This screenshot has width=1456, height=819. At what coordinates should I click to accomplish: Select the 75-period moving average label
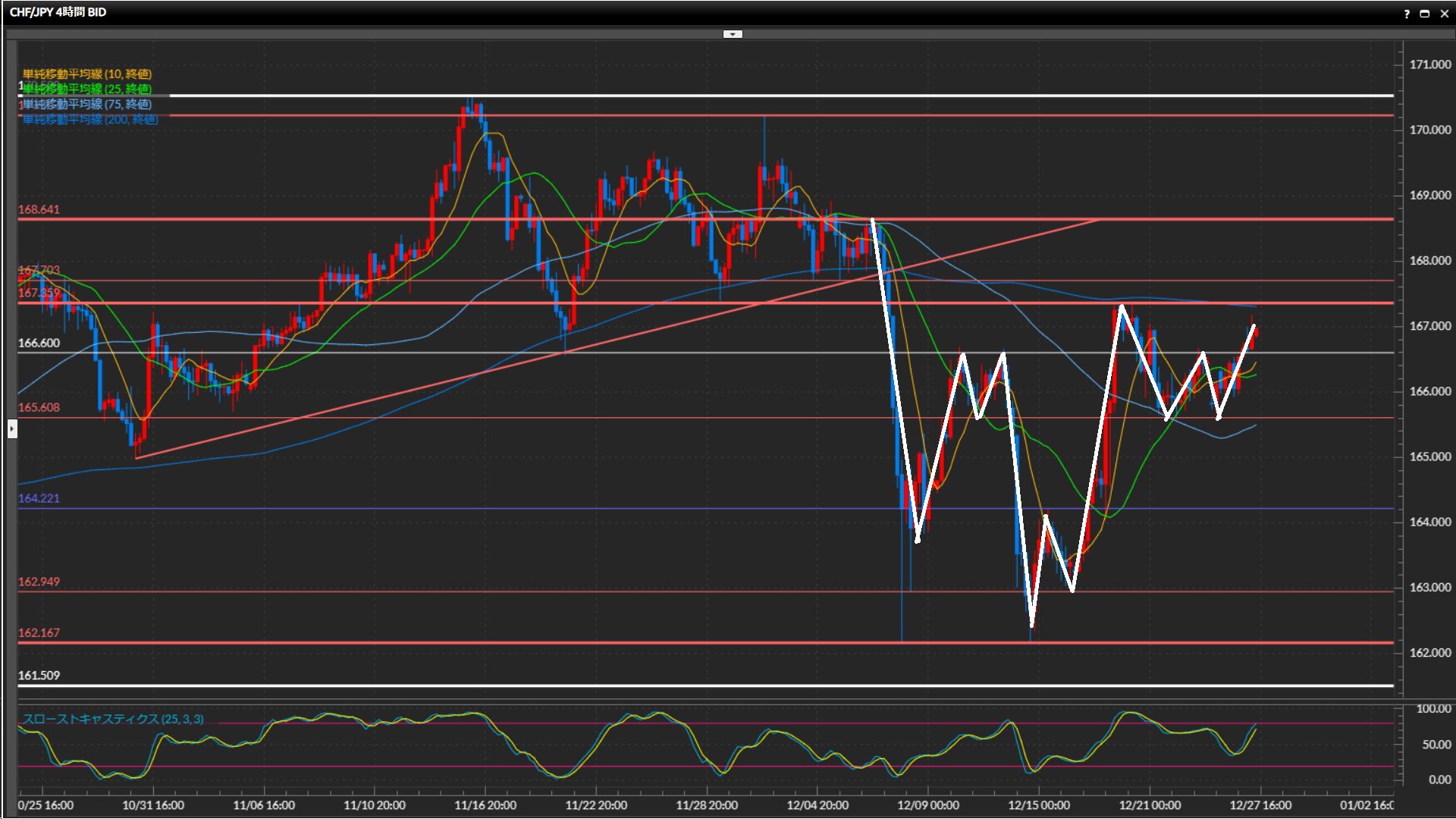point(86,104)
